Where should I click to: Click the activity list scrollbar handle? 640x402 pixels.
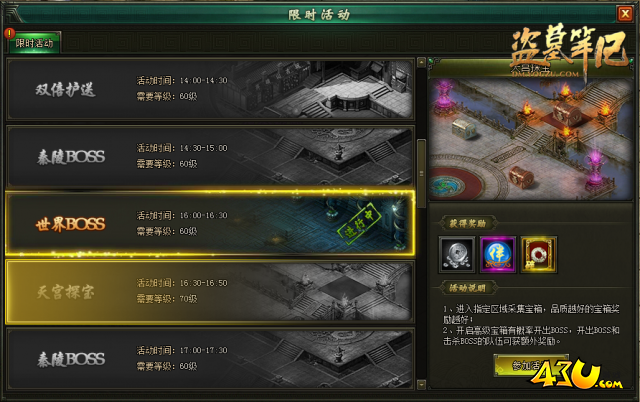(x=422, y=173)
